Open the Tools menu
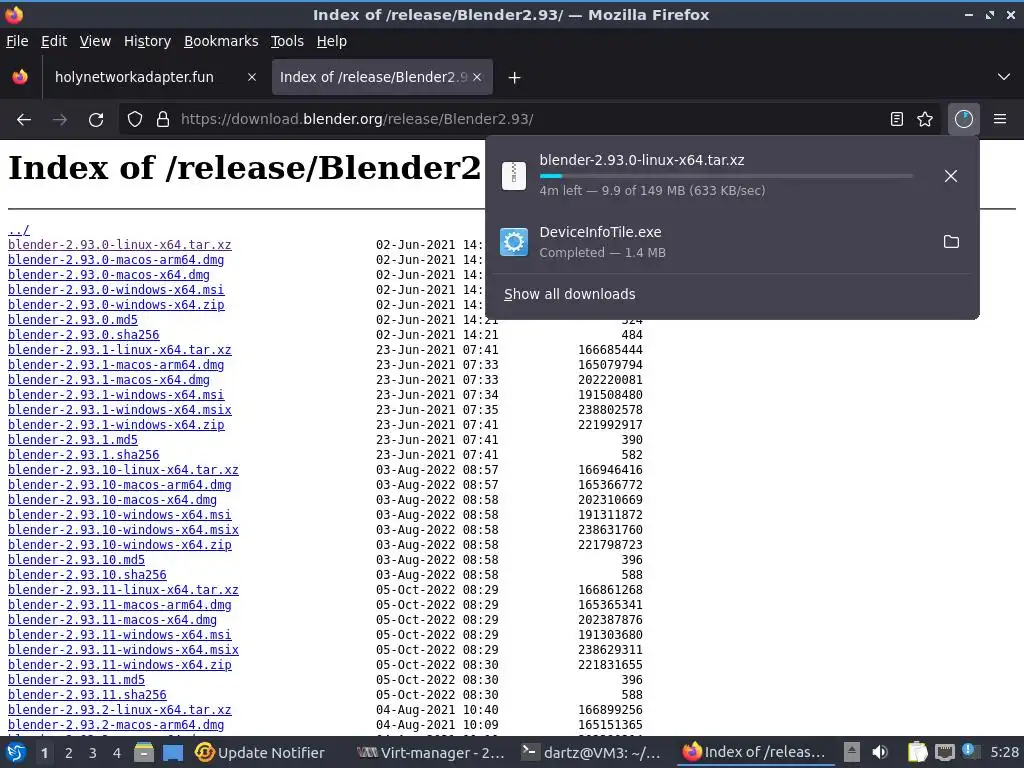1024x768 pixels. pos(287,41)
